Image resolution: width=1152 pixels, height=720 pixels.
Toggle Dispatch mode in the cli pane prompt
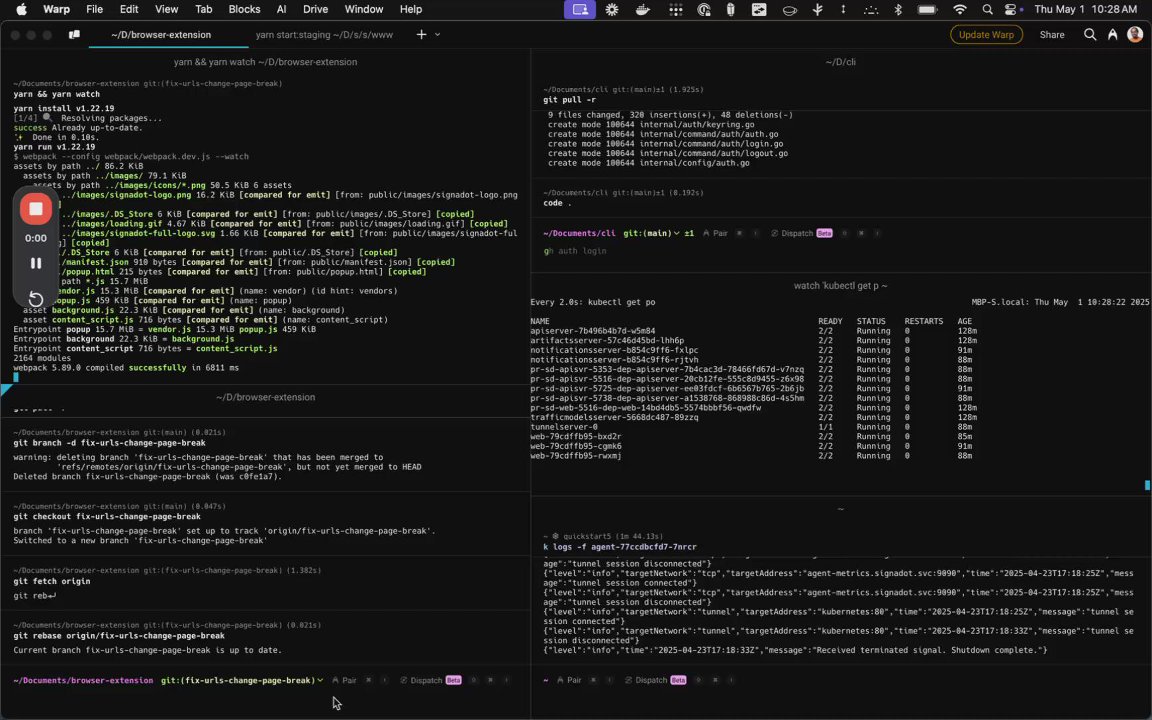pos(796,233)
